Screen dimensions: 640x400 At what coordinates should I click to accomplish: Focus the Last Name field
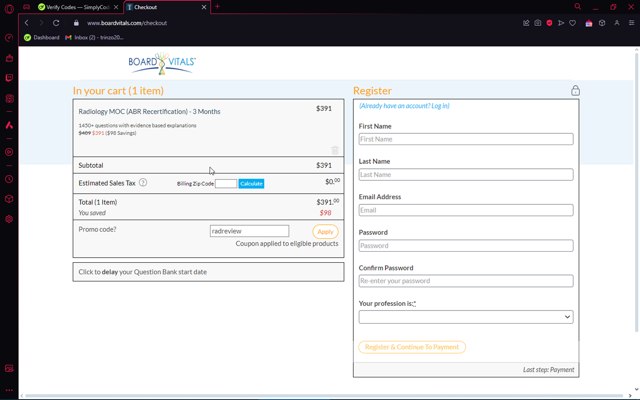tap(466, 175)
